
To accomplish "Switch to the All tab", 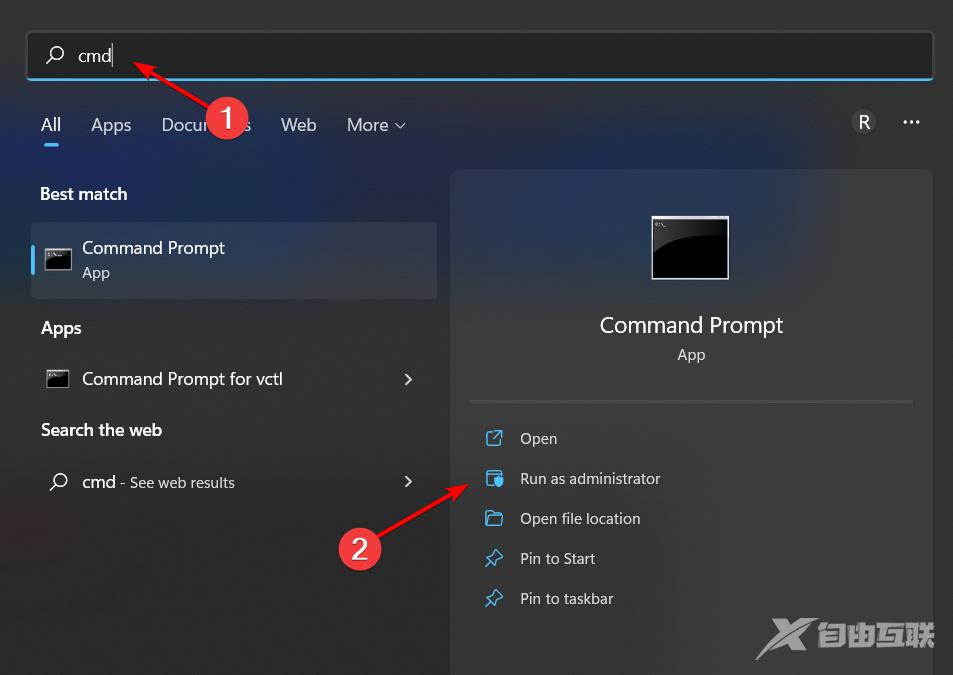I will (x=51, y=125).
